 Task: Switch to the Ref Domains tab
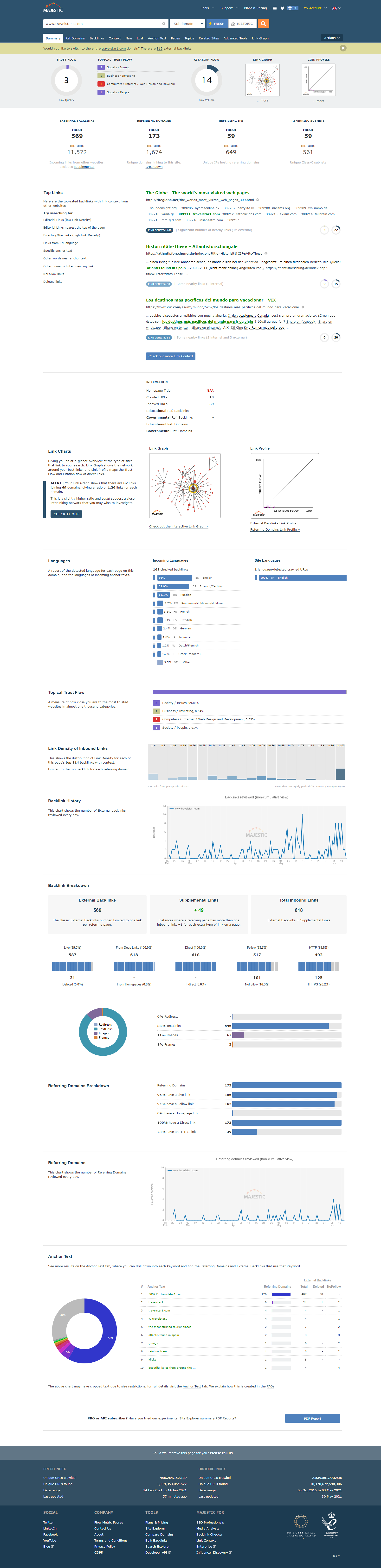[76, 38]
